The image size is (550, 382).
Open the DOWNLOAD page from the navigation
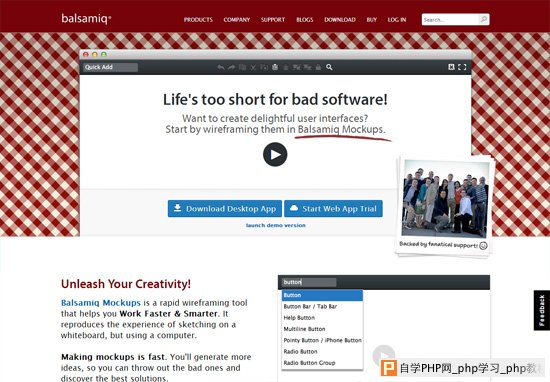click(340, 20)
